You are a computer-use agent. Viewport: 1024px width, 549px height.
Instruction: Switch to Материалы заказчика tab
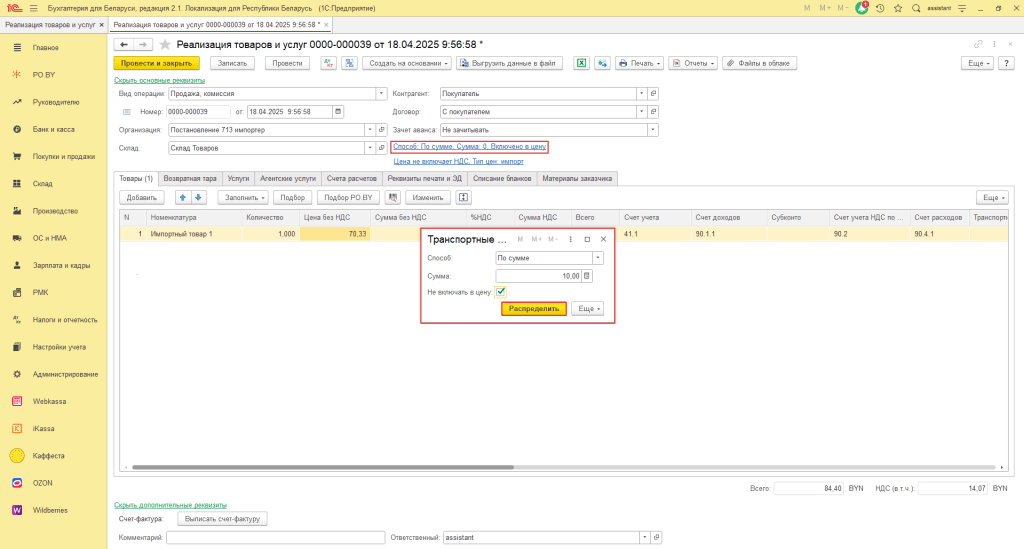point(577,178)
